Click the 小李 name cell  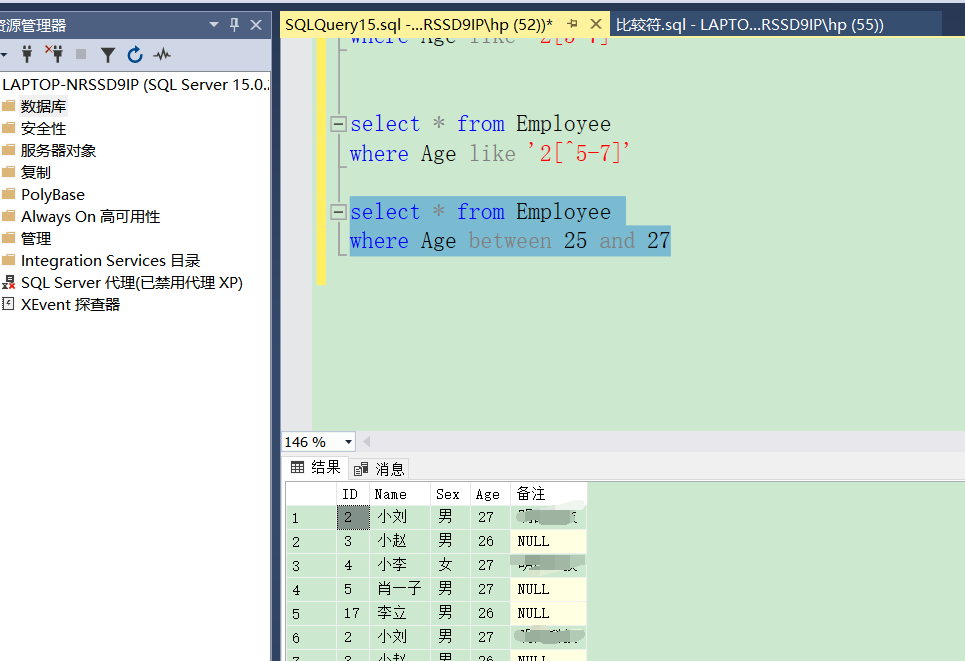point(399,566)
